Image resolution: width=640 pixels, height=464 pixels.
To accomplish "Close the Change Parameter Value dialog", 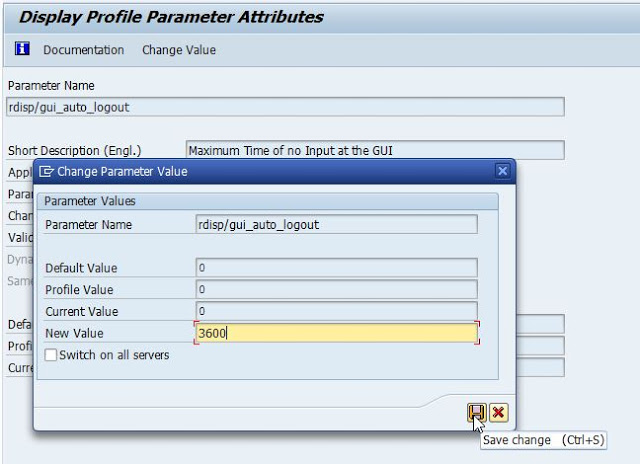I will click(502, 171).
